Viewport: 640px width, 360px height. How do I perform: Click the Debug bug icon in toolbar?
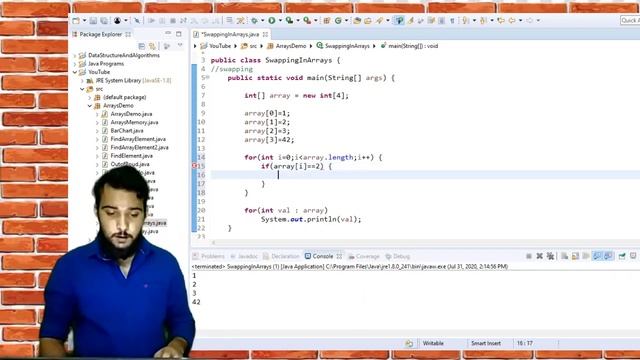coord(254,20)
